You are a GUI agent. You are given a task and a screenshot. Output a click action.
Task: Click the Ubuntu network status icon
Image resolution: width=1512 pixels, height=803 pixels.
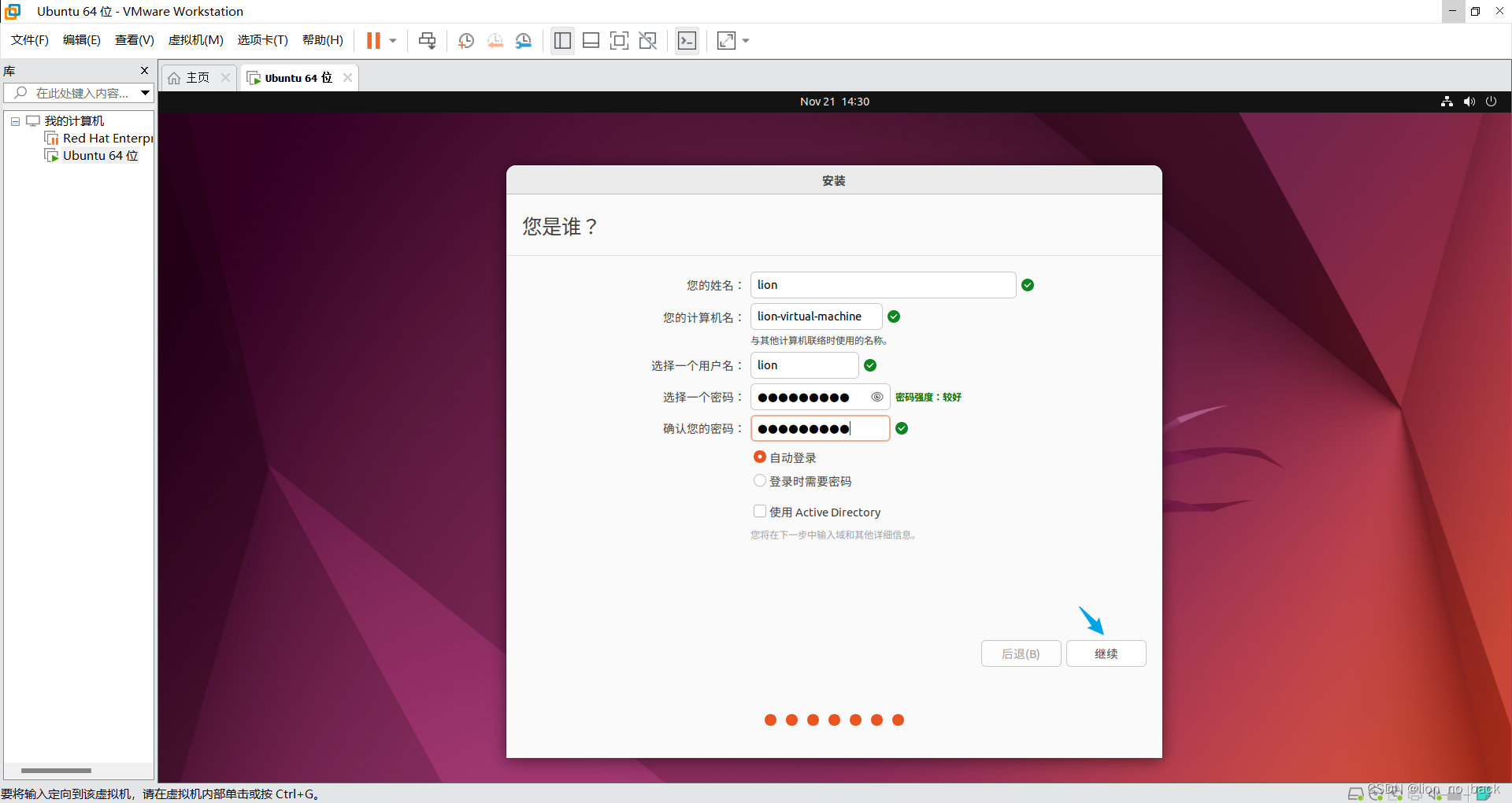(x=1447, y=102)
